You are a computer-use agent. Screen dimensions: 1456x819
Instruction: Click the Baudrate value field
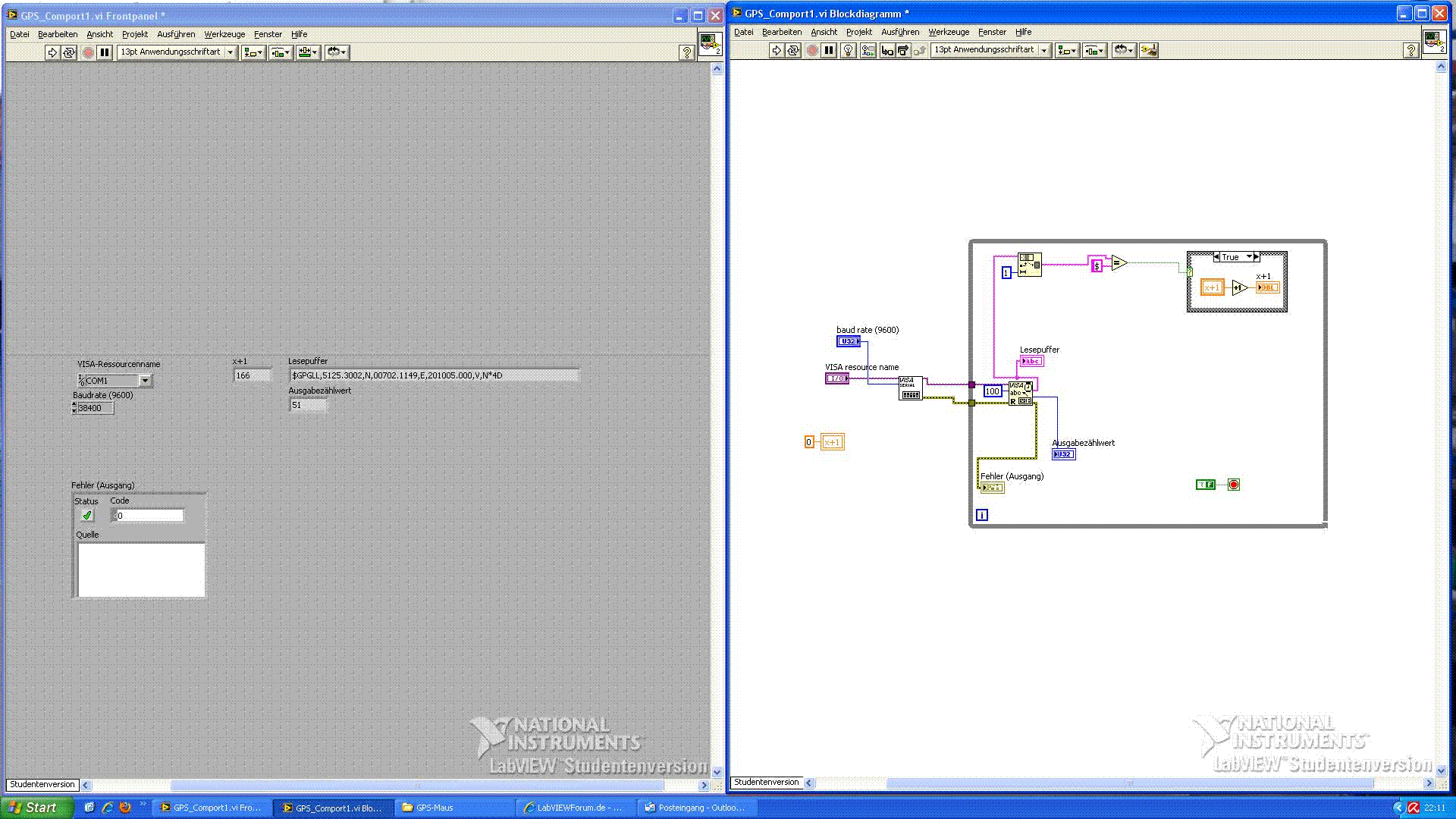click(95, 408)
